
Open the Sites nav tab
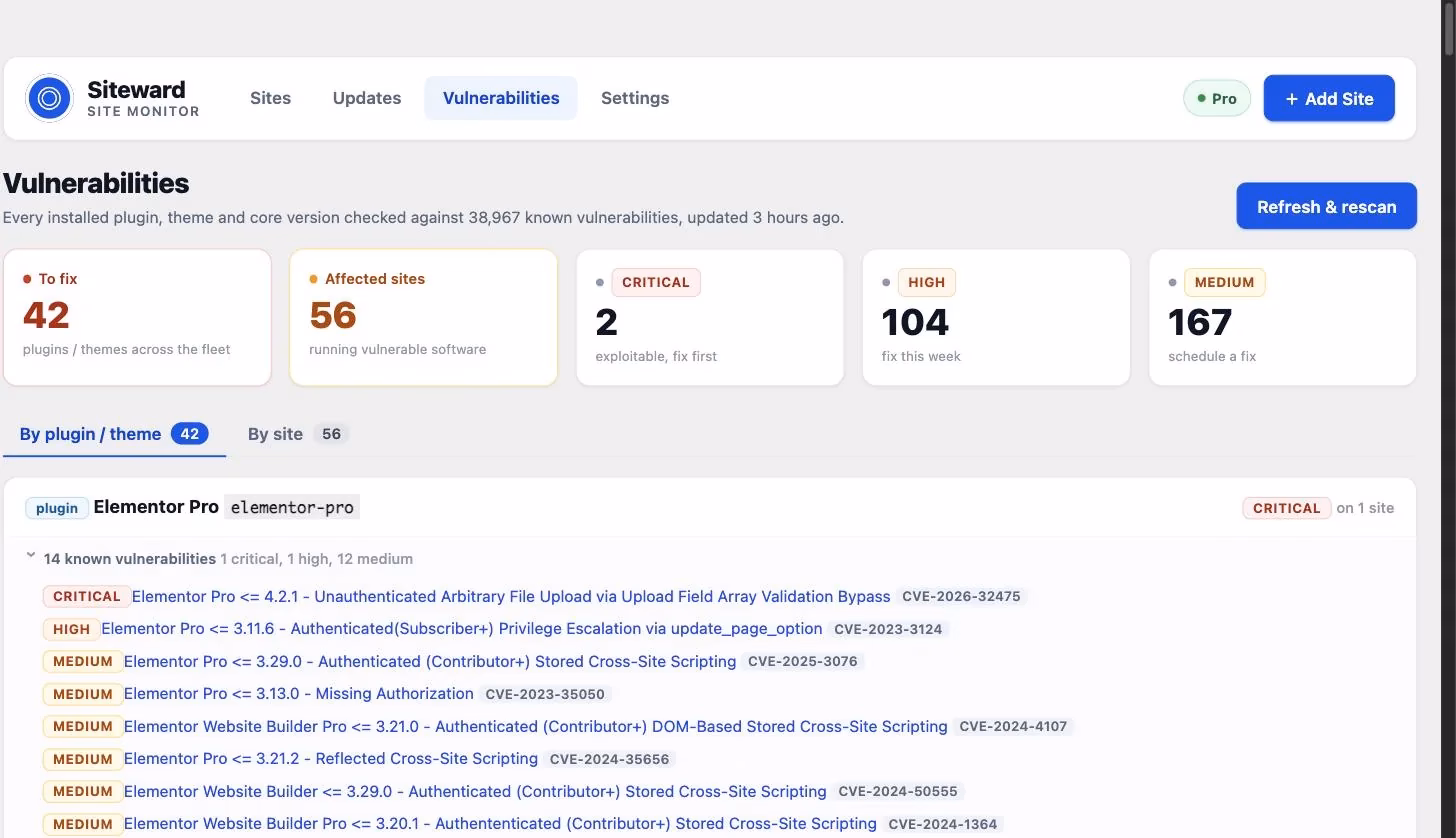270,98
